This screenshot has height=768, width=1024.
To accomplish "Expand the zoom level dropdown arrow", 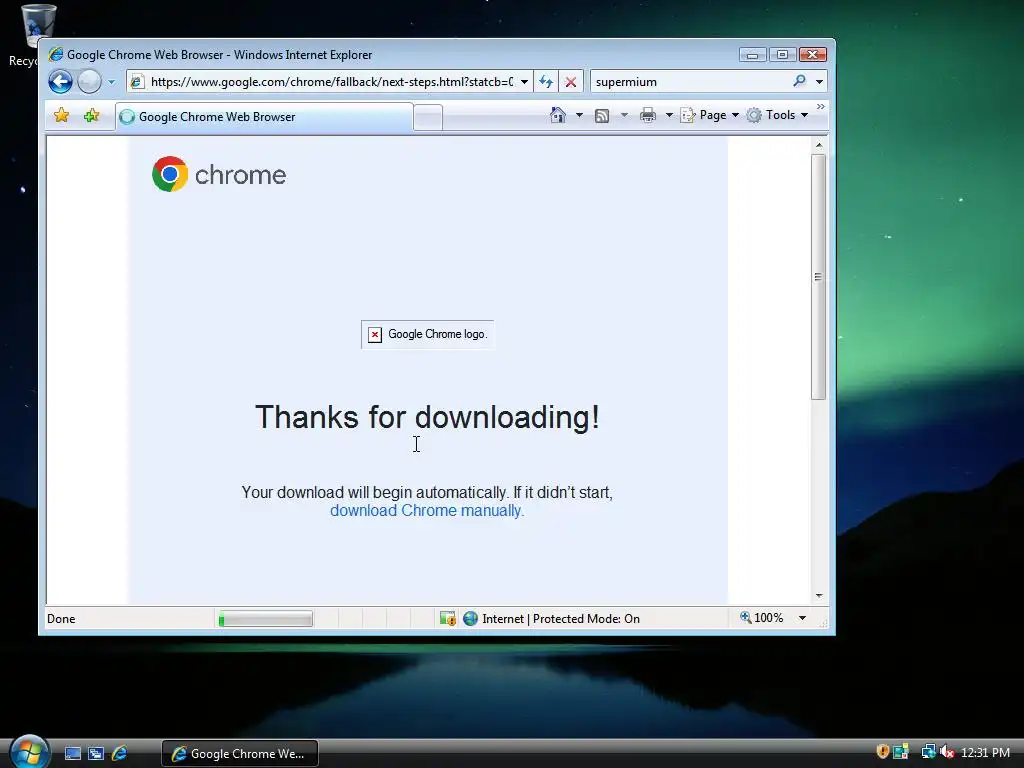I will (x=802, y=618).
